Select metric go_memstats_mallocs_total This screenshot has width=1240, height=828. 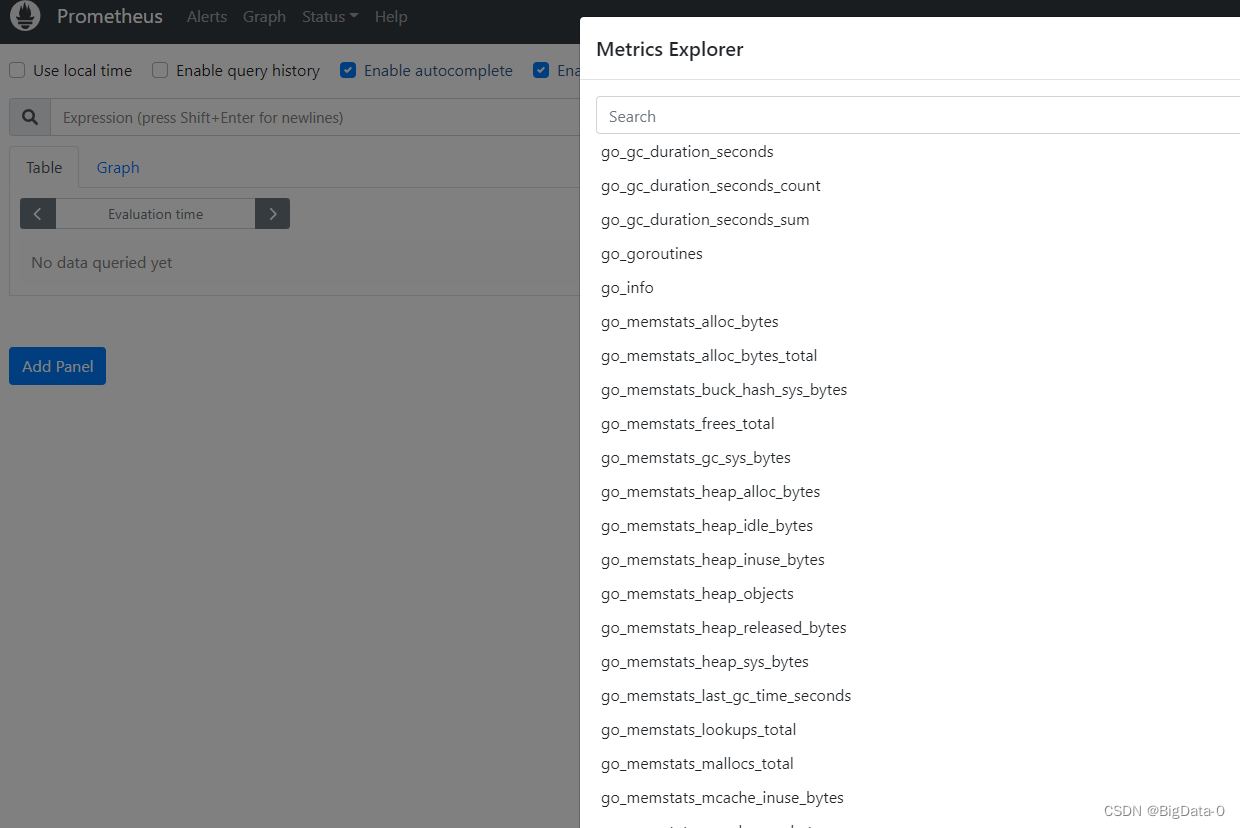[697, 764]
